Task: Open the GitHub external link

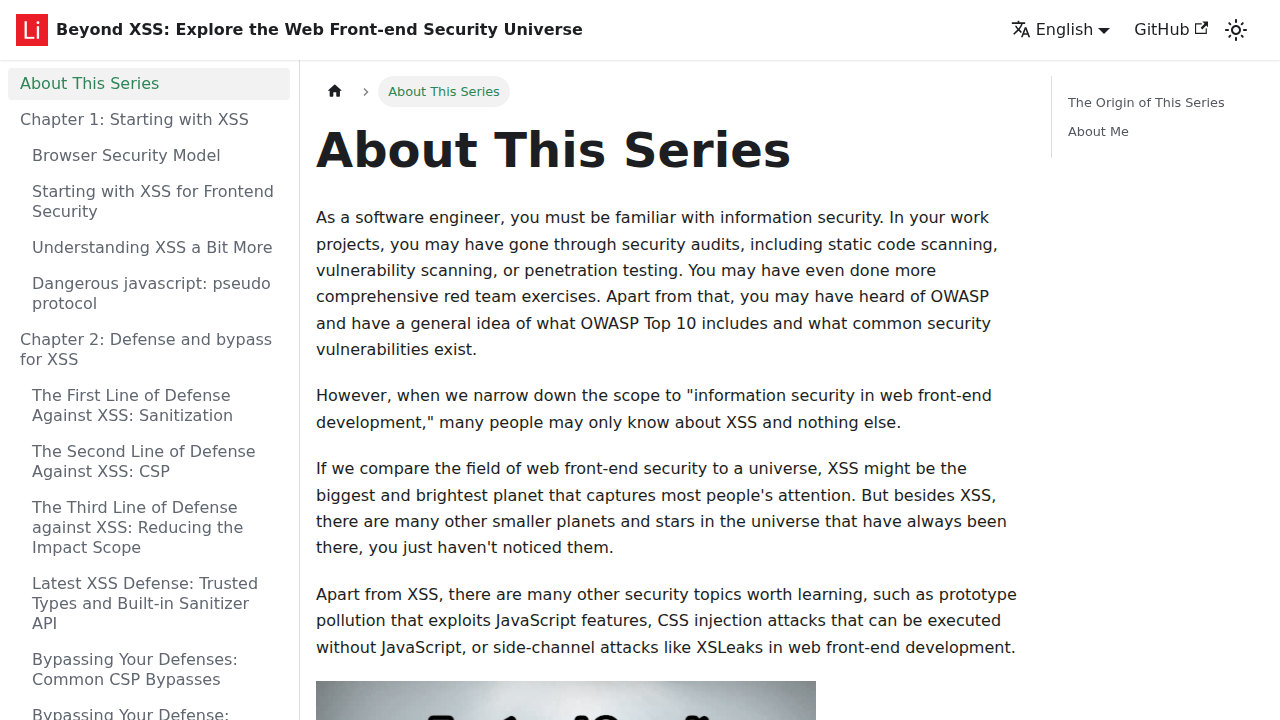Action: (x=1171, y=29)
